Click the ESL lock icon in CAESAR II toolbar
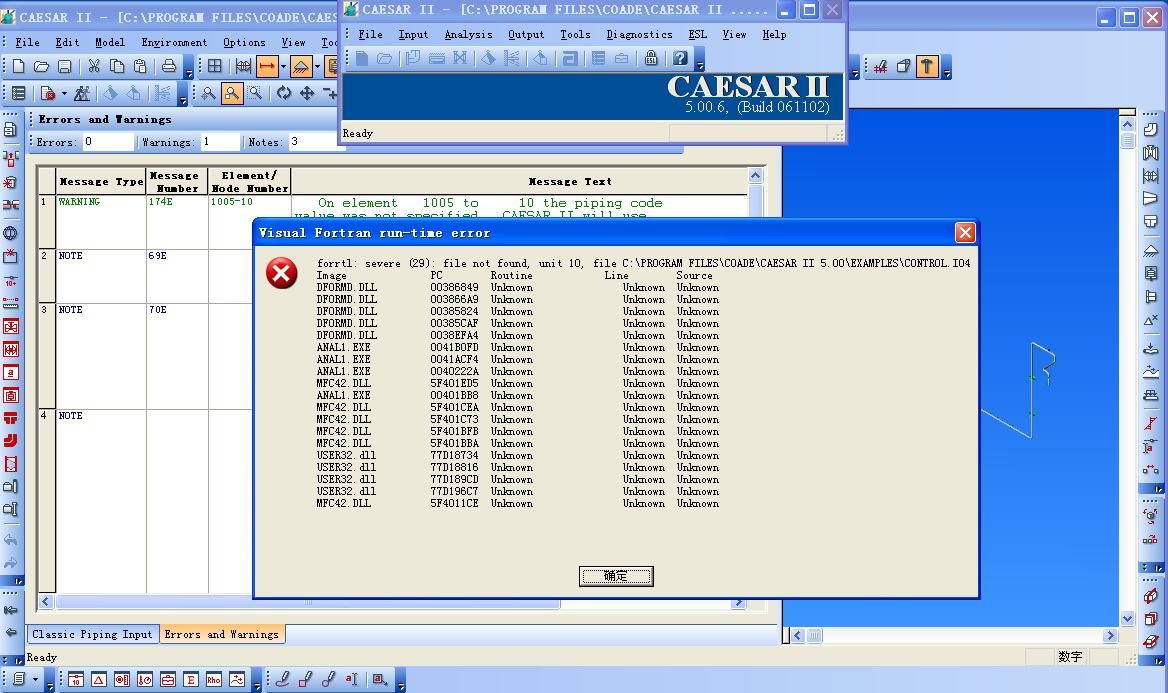 point(651,58)
